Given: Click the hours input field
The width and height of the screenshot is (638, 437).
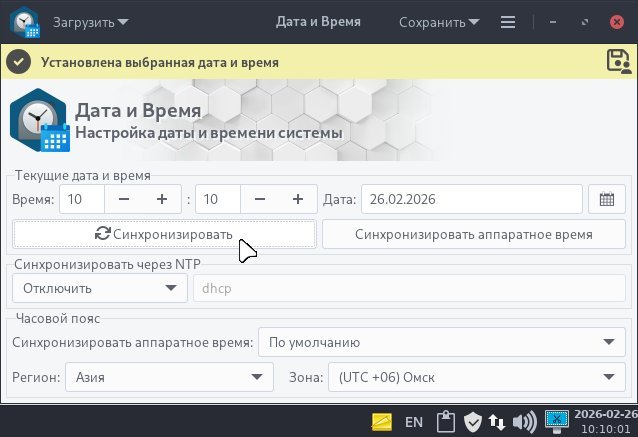Looking at the screenshot, I should coord(82,199).
